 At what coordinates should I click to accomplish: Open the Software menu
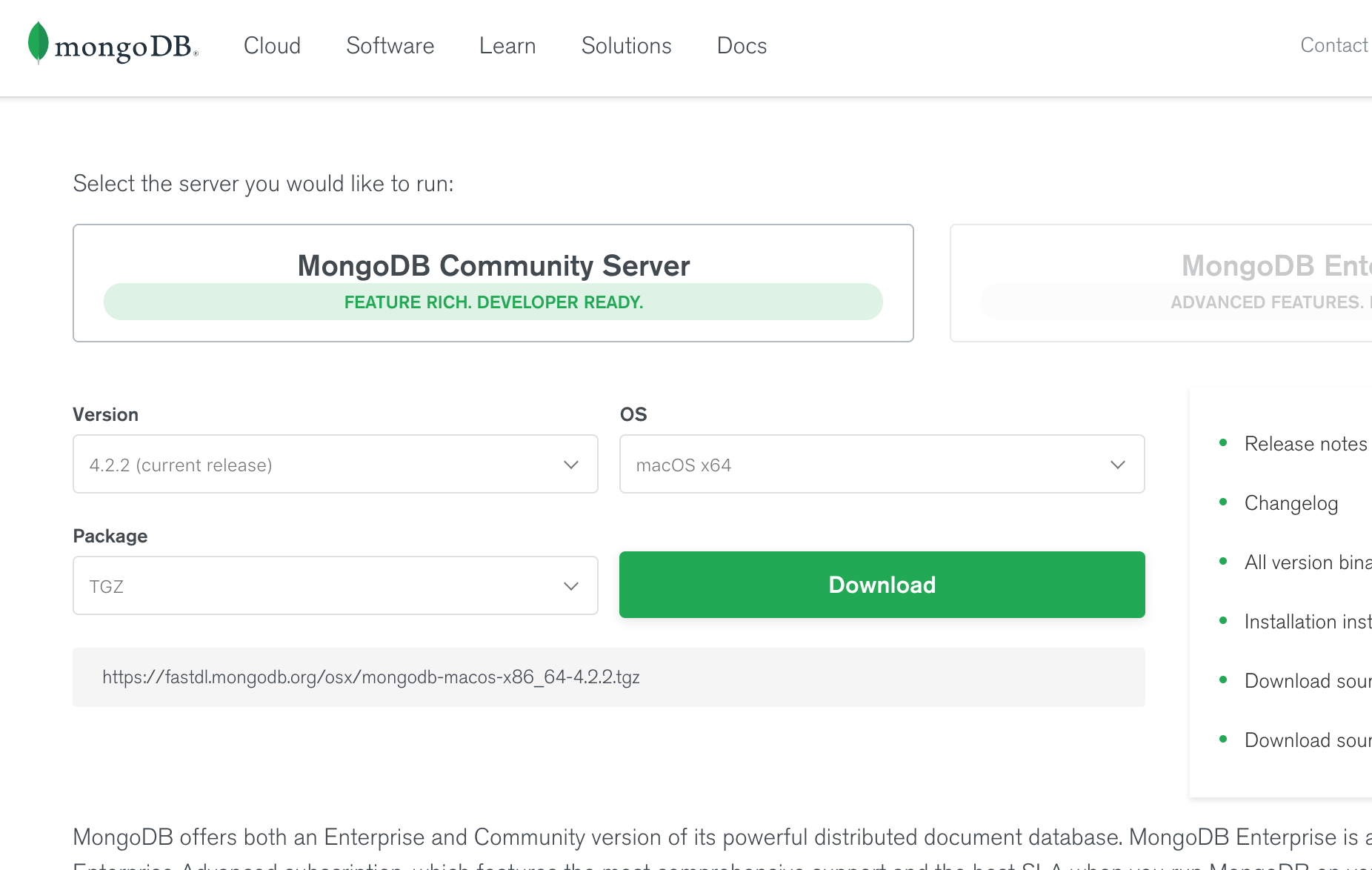pos(390,46)
